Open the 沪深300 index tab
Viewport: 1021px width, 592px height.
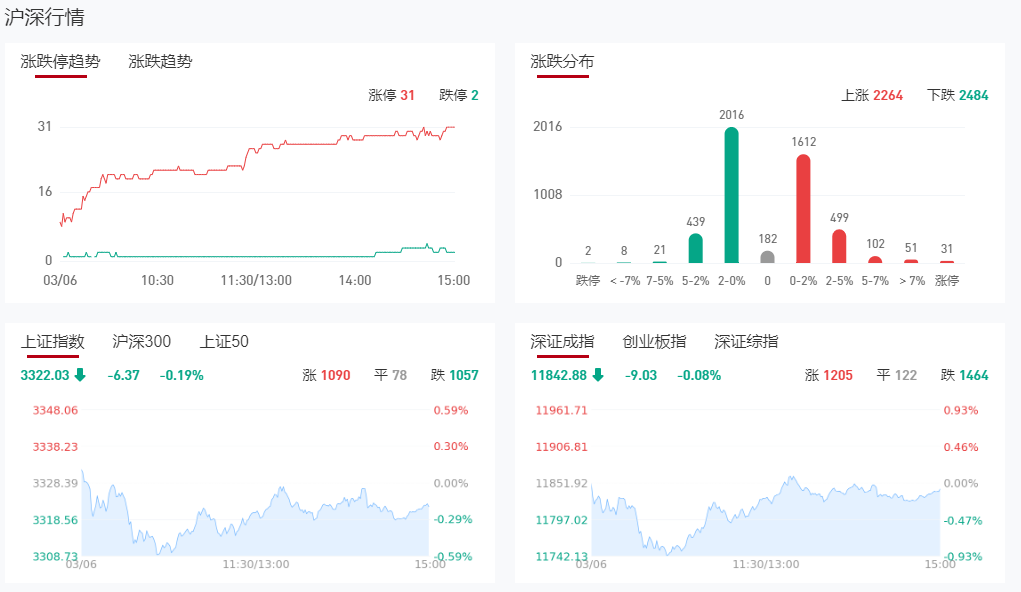click(x=141, y=341)
